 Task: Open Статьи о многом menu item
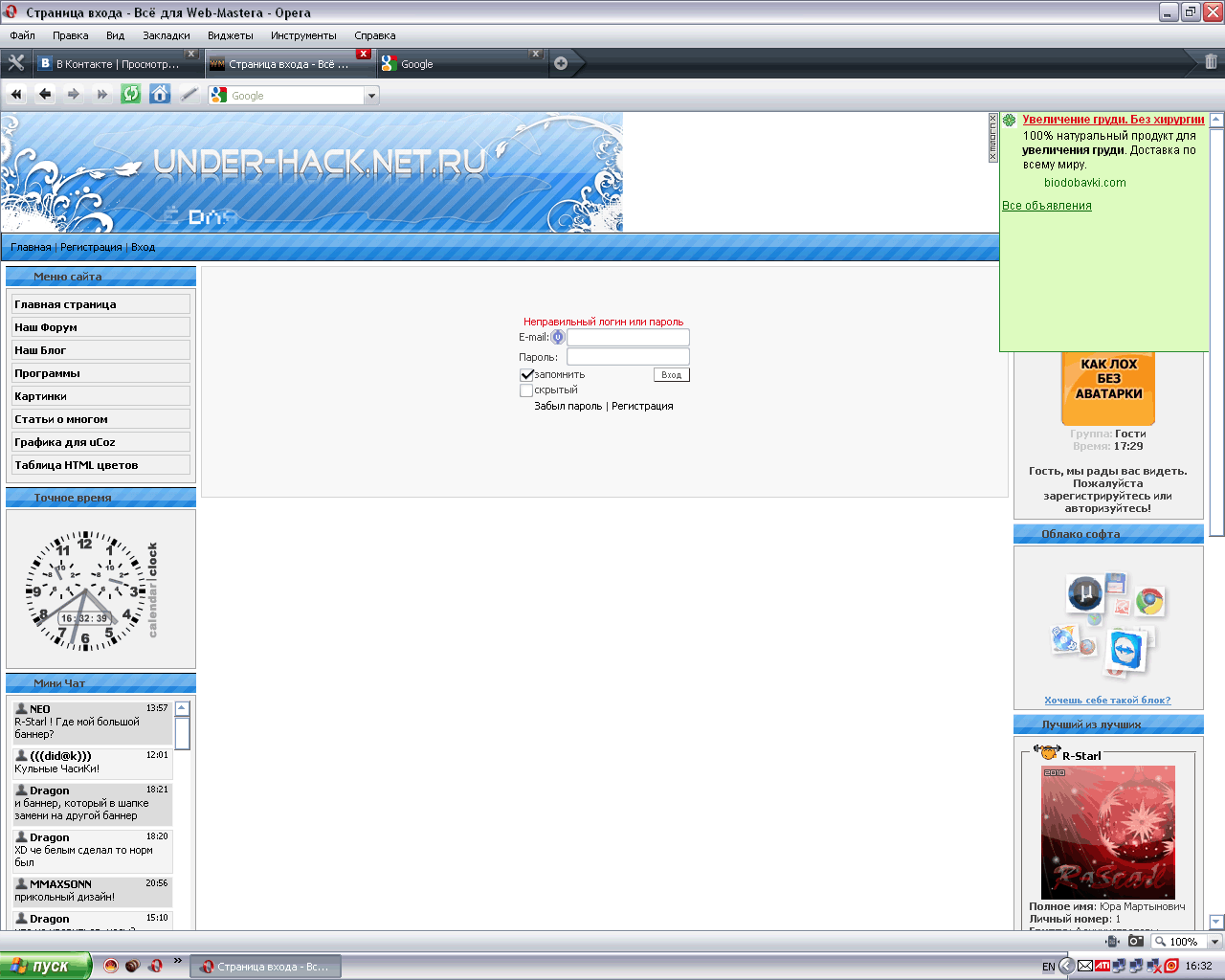(100, 418)
